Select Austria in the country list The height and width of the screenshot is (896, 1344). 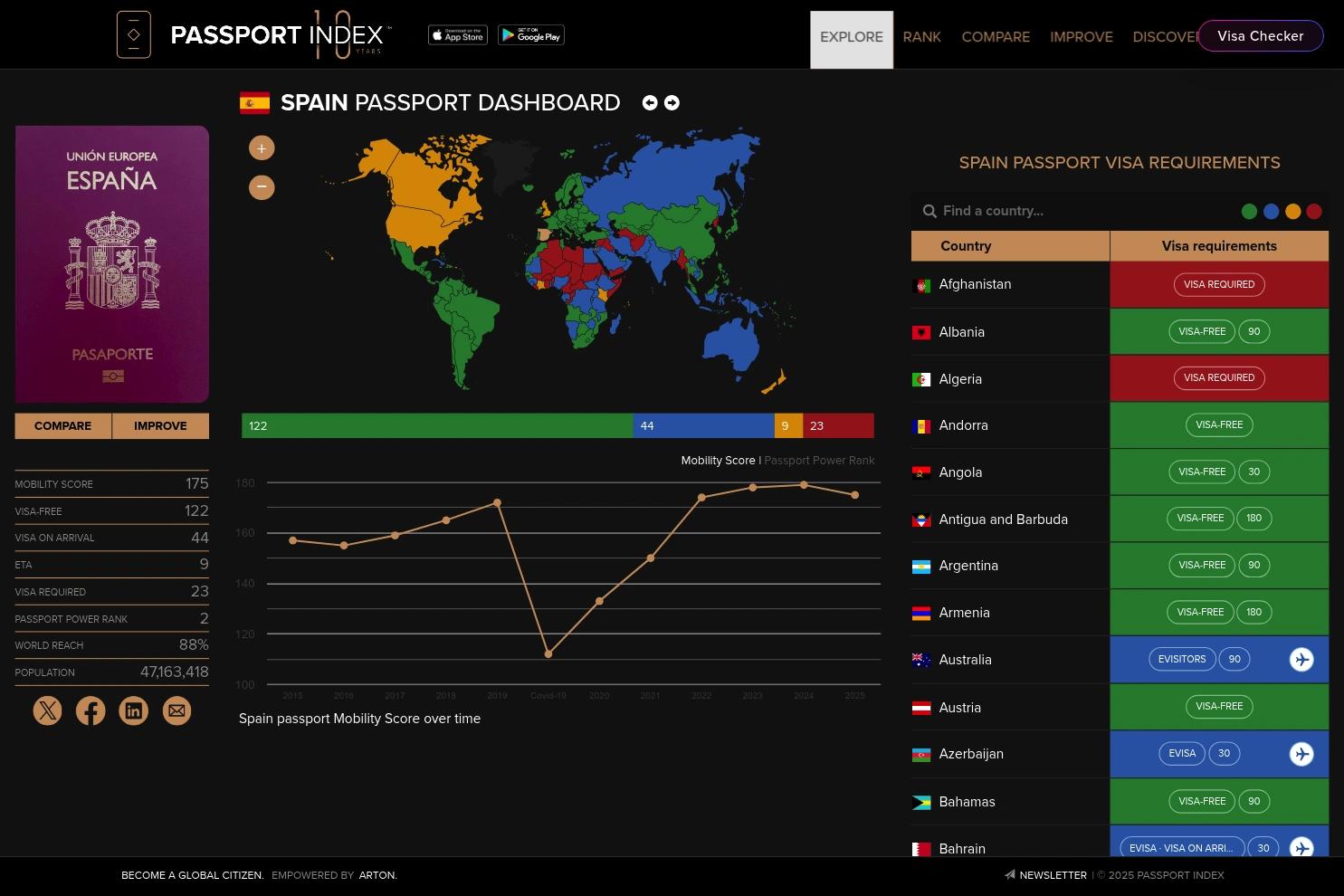click(960, 708)
